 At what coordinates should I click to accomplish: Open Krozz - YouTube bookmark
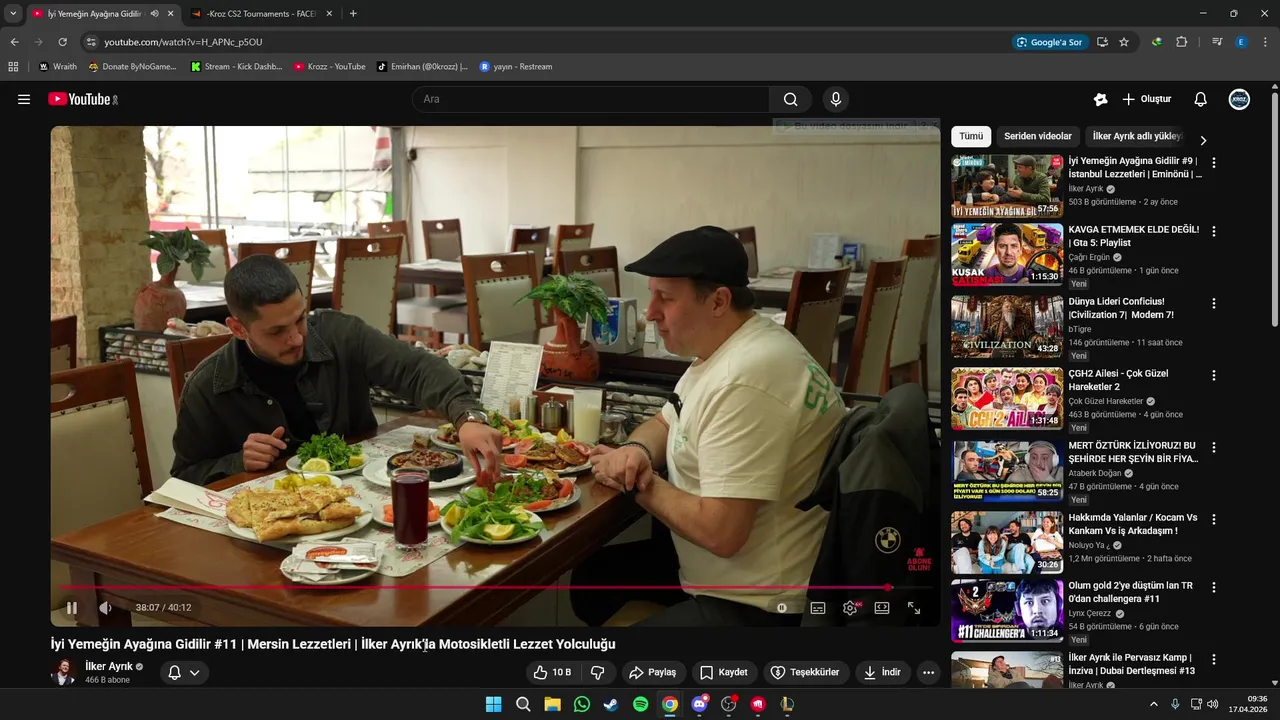330,67
